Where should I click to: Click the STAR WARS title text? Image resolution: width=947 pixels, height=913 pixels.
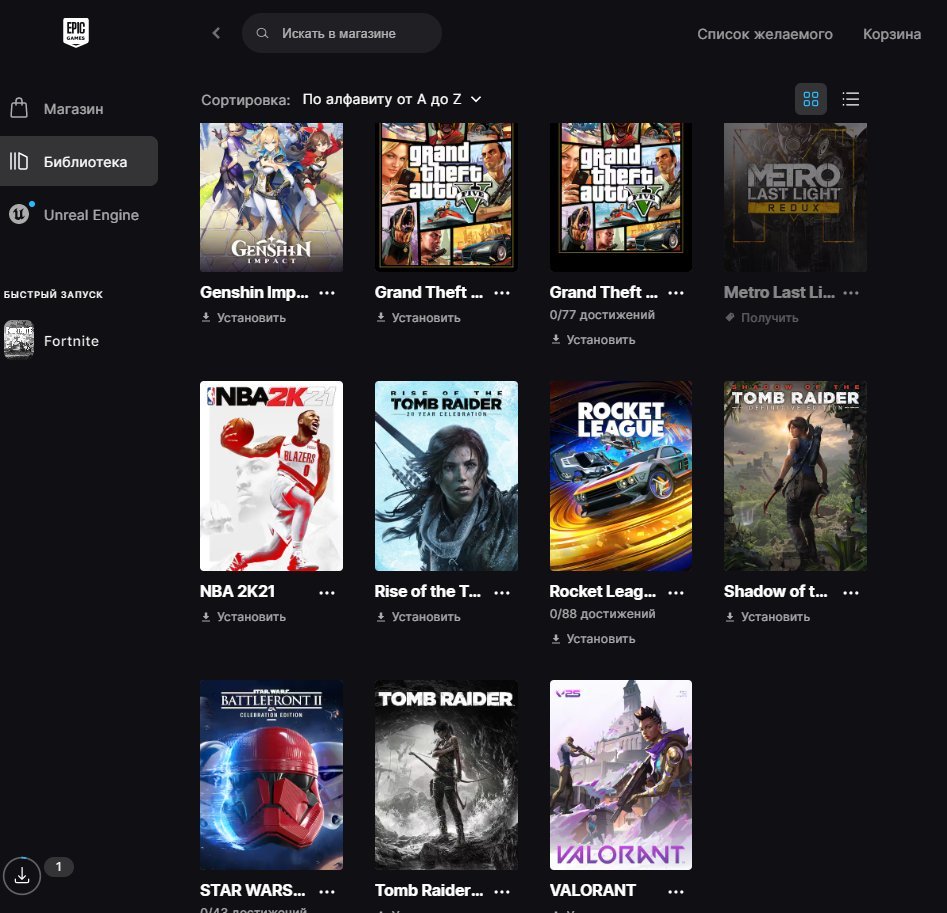[x=252, y=890]
